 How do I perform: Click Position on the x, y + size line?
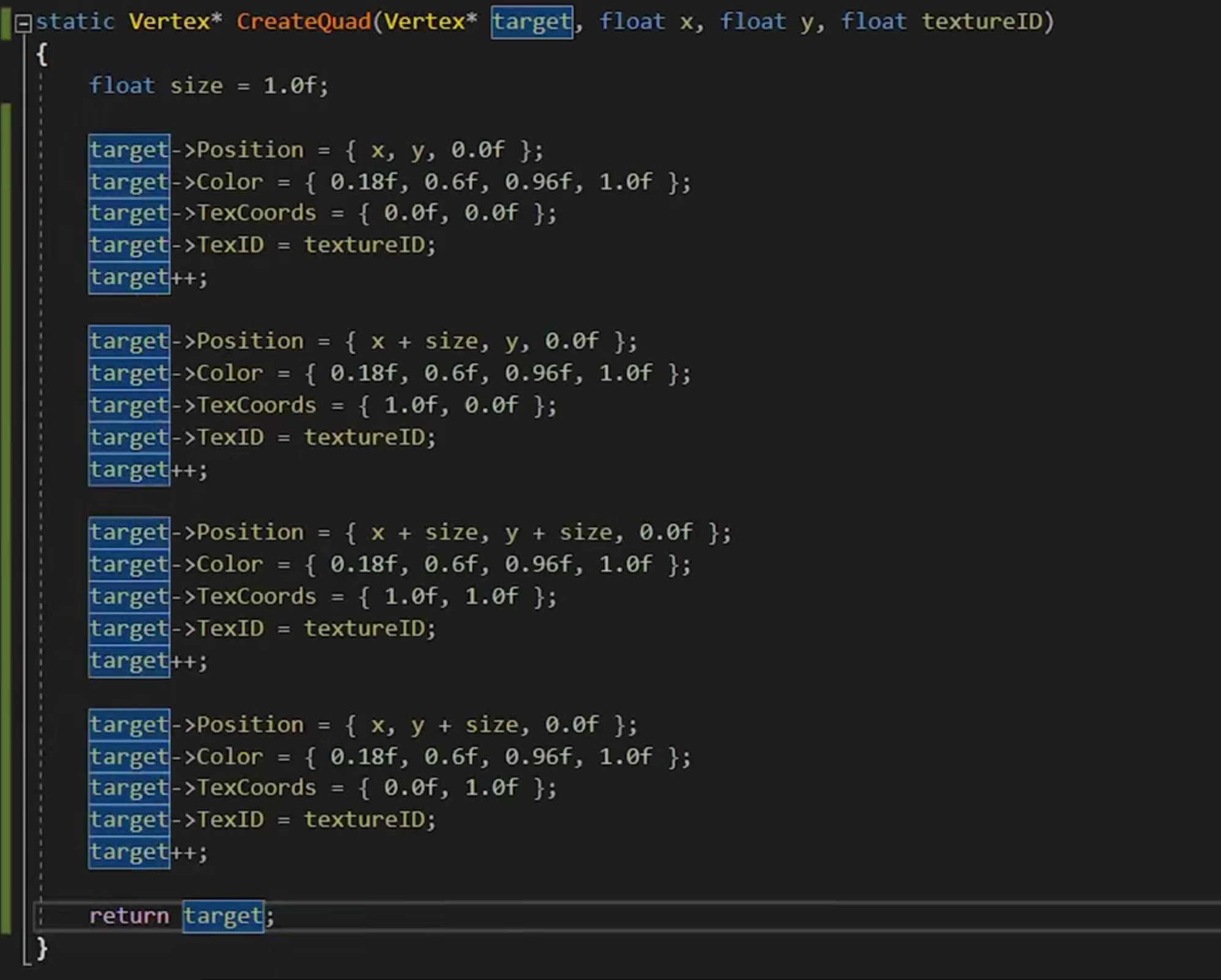250,725
